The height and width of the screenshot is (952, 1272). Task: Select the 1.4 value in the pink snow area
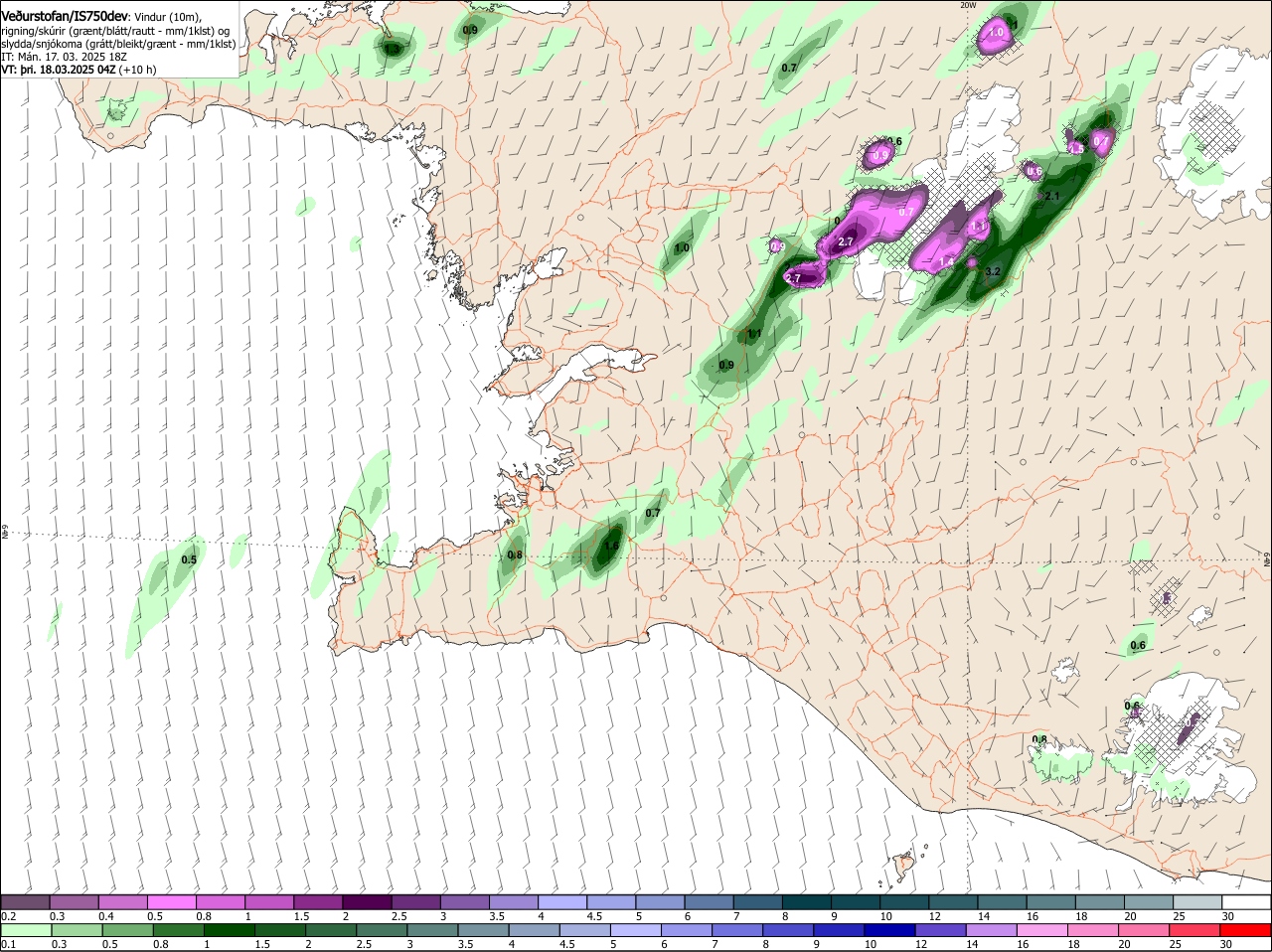947,261
